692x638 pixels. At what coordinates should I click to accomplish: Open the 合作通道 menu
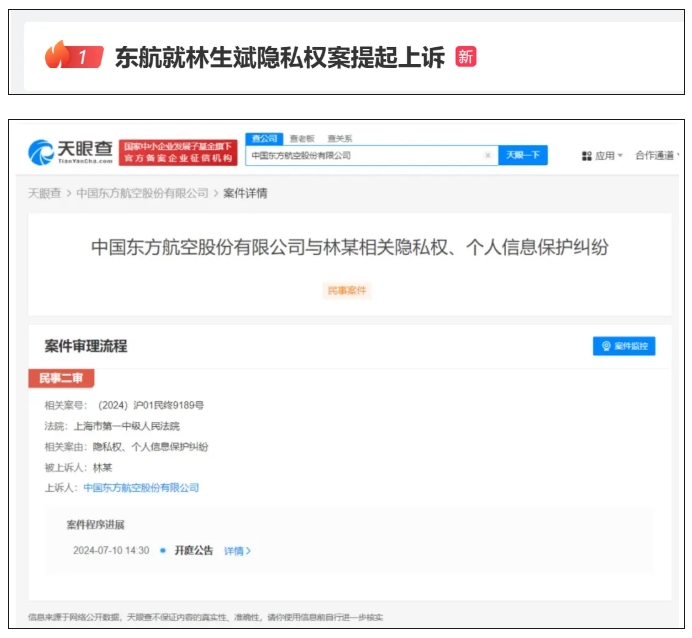pos(656,155)
